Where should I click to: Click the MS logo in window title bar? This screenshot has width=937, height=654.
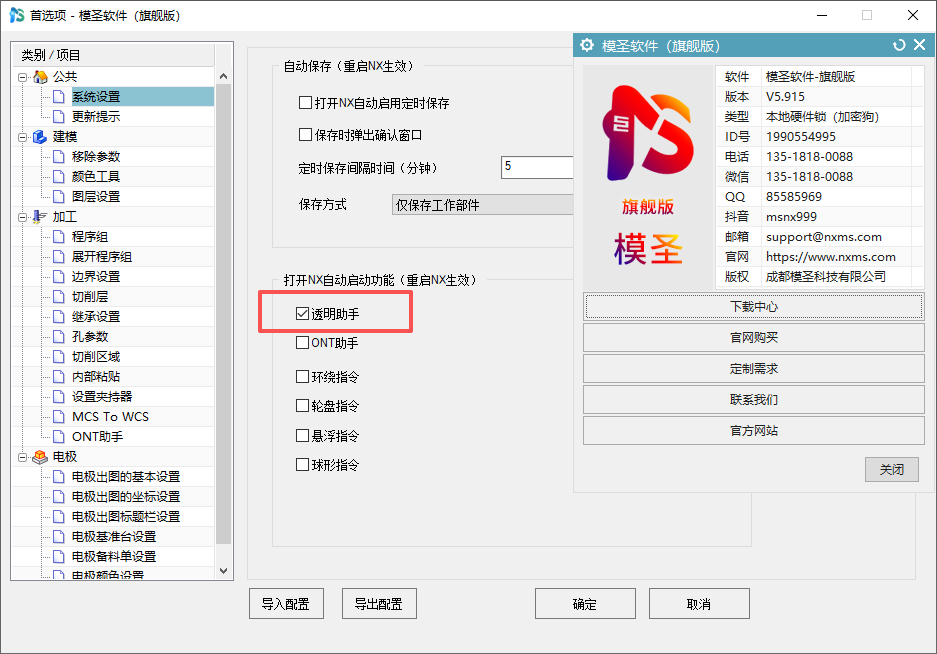coord(17,15)
